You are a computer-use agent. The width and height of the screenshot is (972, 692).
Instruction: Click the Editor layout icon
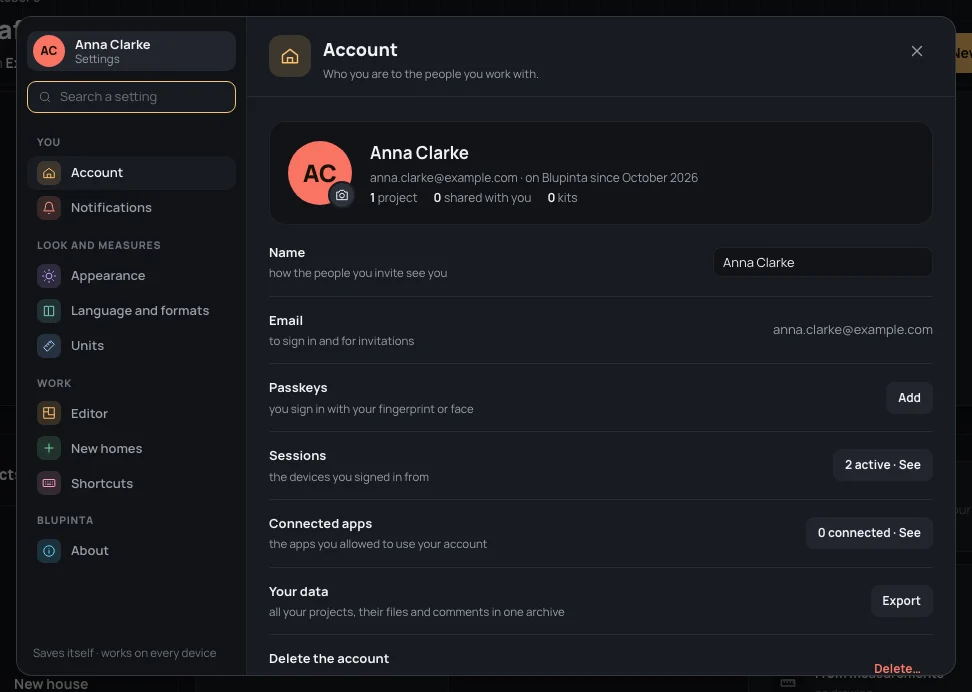[x=49, y=414]
